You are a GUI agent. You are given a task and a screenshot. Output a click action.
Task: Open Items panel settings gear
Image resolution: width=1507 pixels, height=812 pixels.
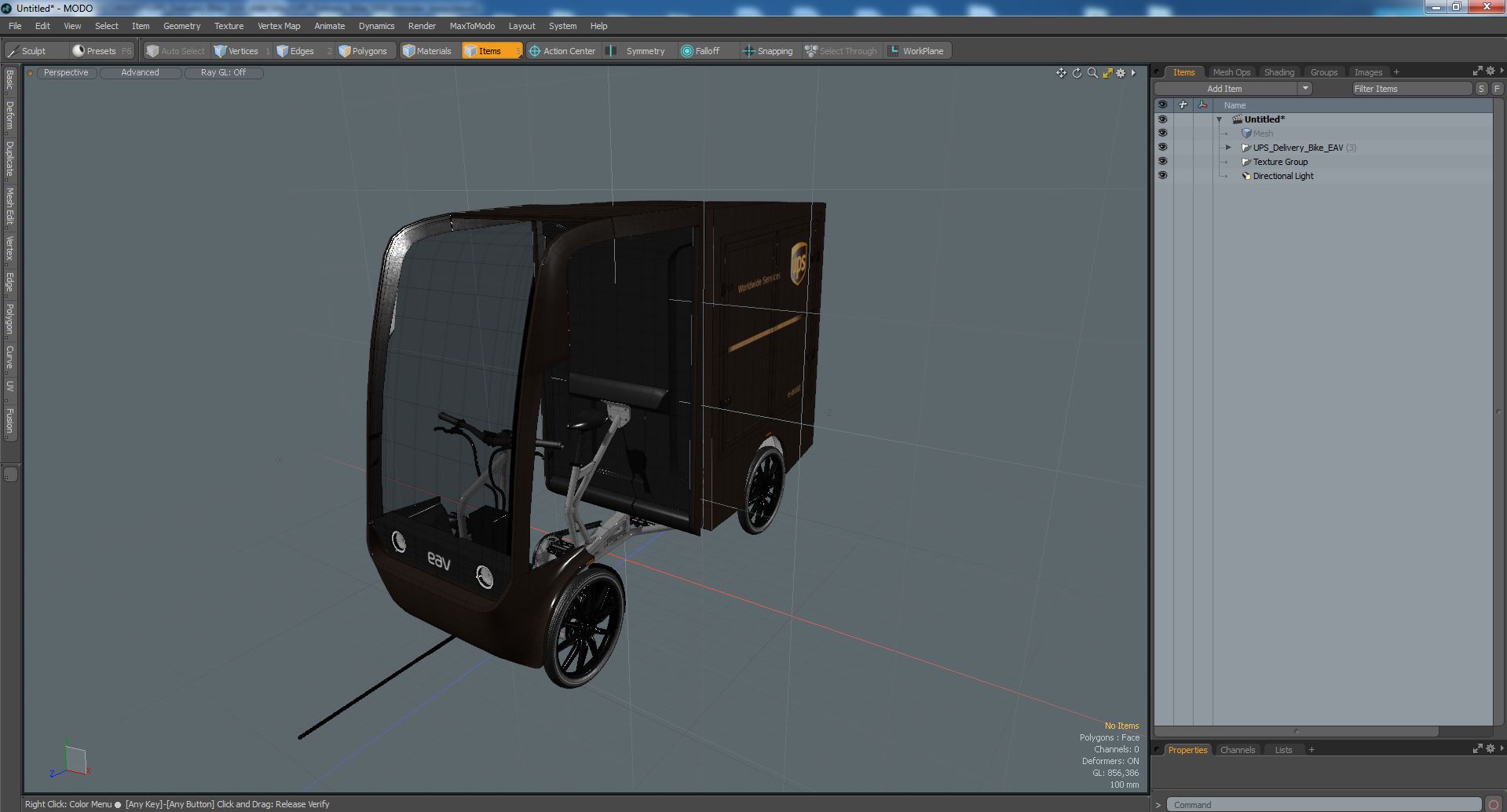pos(1490,71)
